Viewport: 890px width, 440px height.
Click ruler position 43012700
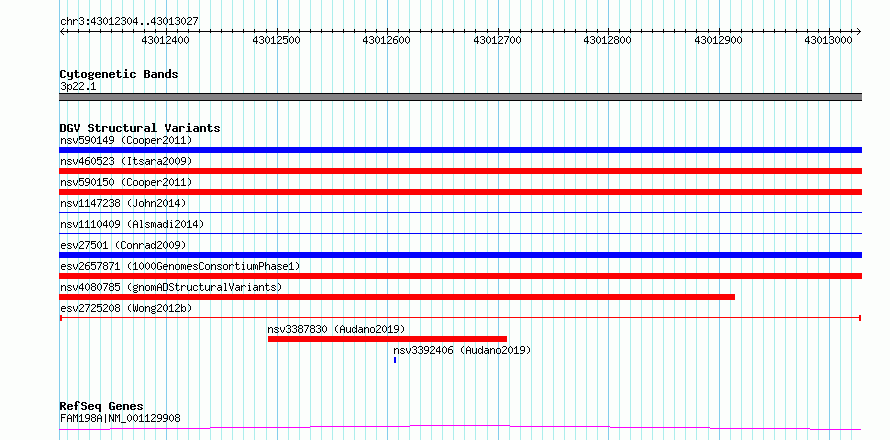(498, 40)
